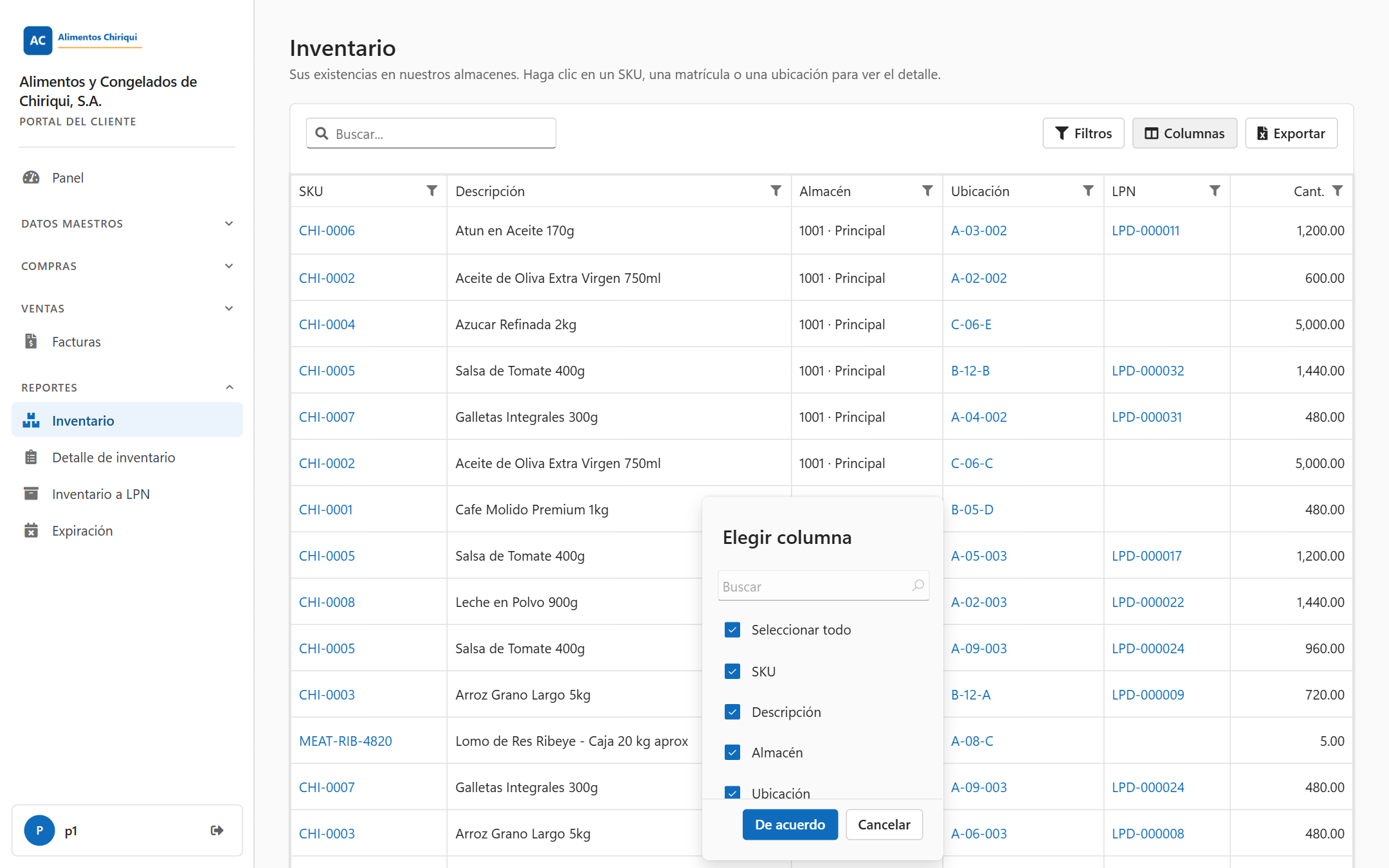Confirm with the De acuerdo button
This screenshot has width=1389, height=868.
(x=790, y=824)
